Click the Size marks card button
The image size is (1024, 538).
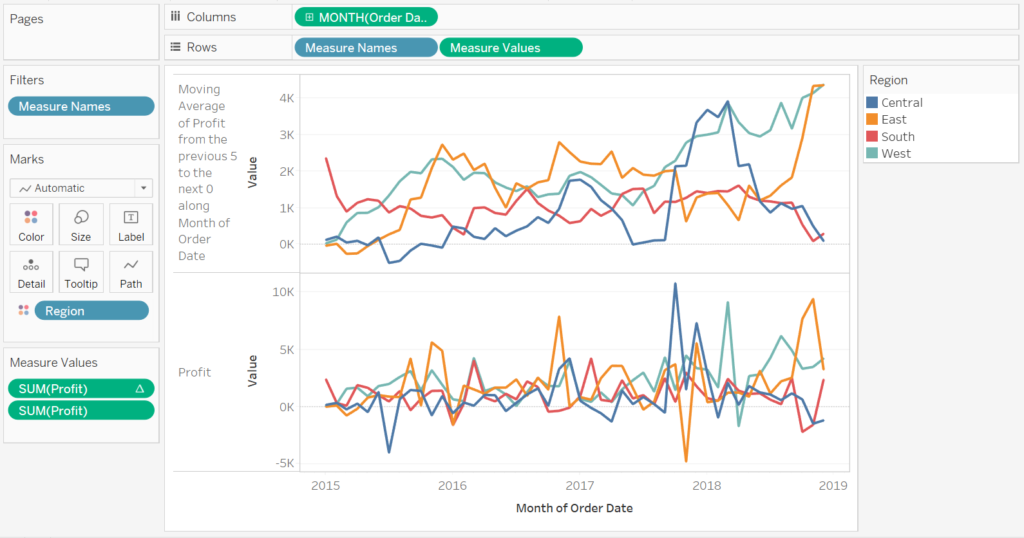81,223
